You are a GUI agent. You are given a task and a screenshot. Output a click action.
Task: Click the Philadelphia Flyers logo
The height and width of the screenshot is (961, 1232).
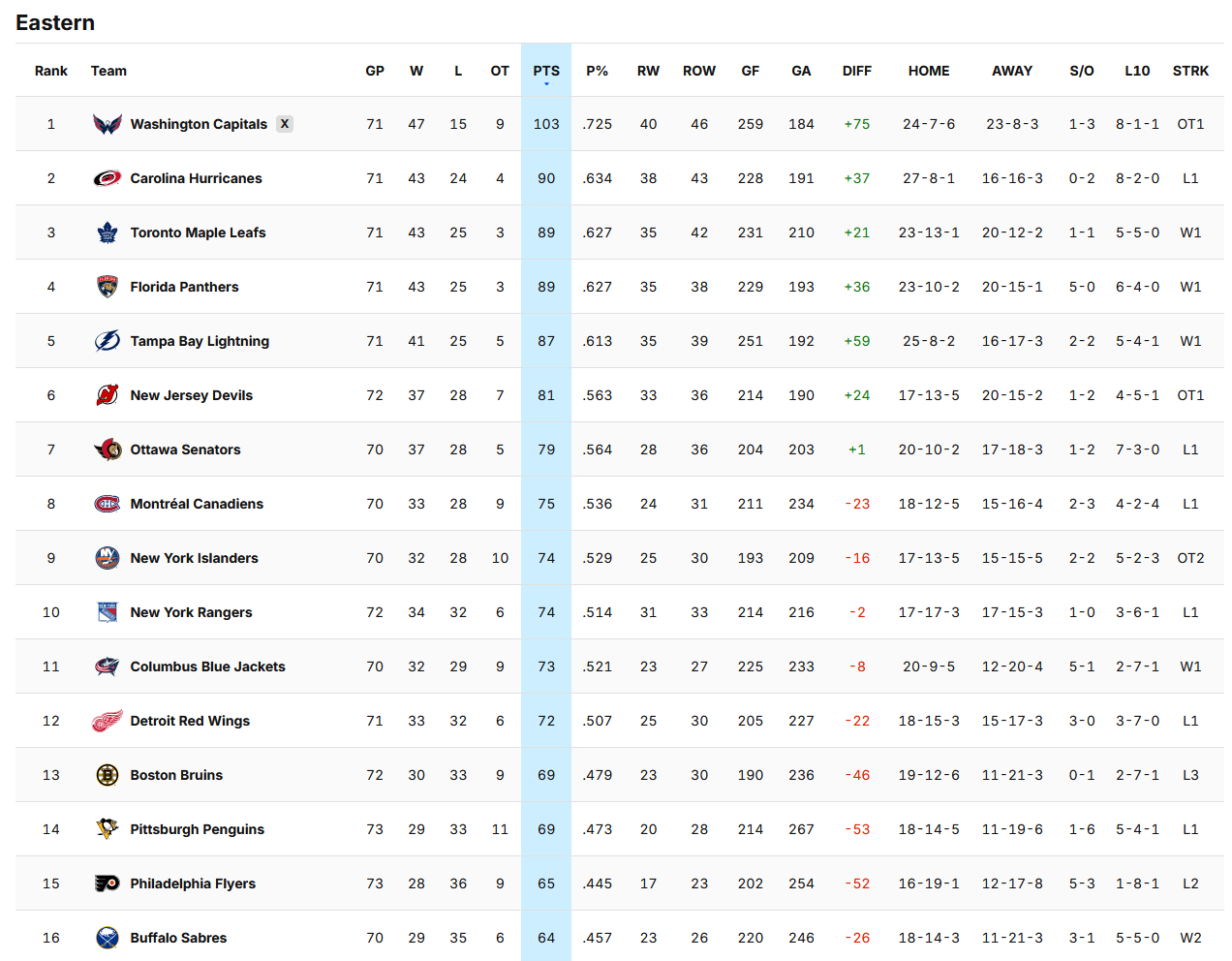(x=108, y=883)
